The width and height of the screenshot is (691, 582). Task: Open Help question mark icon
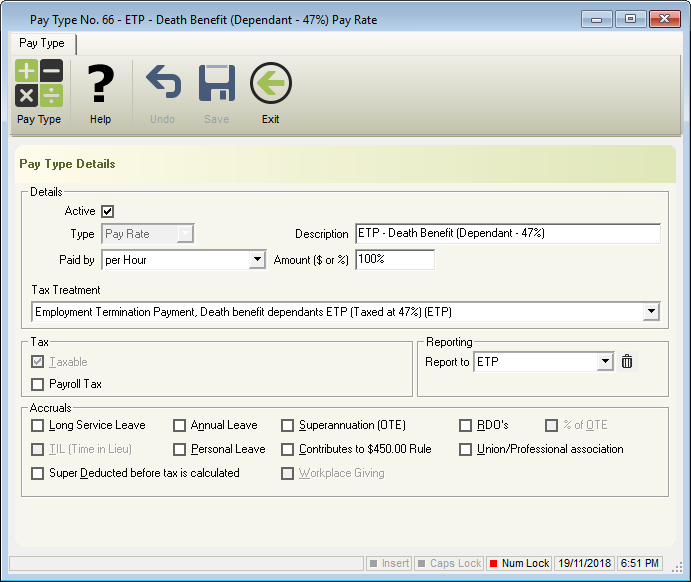(x=100, y=83)
